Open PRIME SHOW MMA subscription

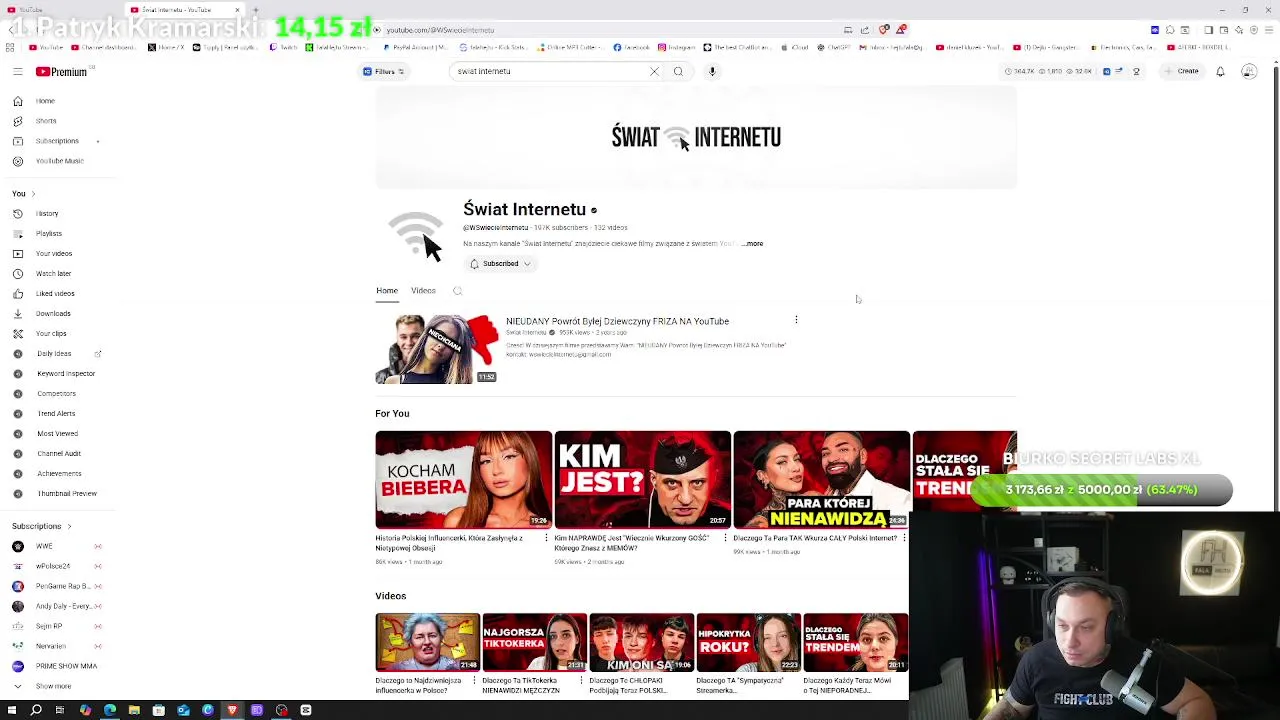pos(66,666)
